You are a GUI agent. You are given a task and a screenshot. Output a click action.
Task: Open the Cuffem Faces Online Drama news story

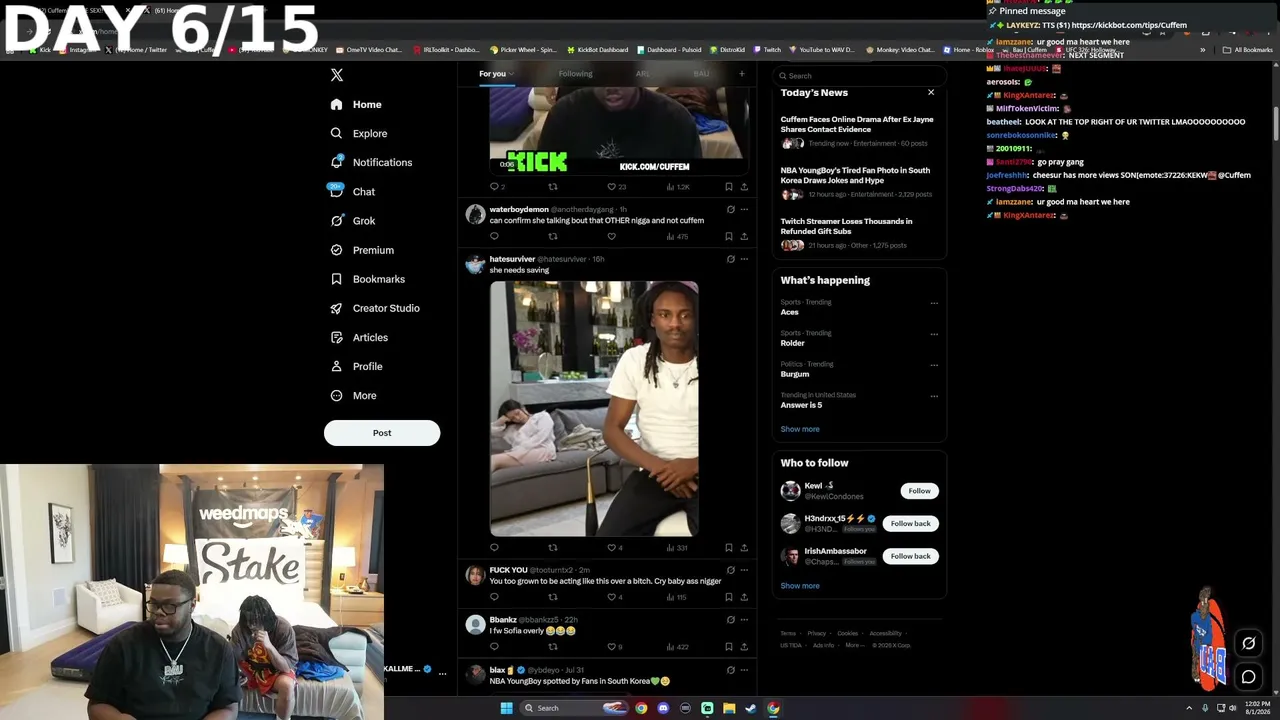858,131
